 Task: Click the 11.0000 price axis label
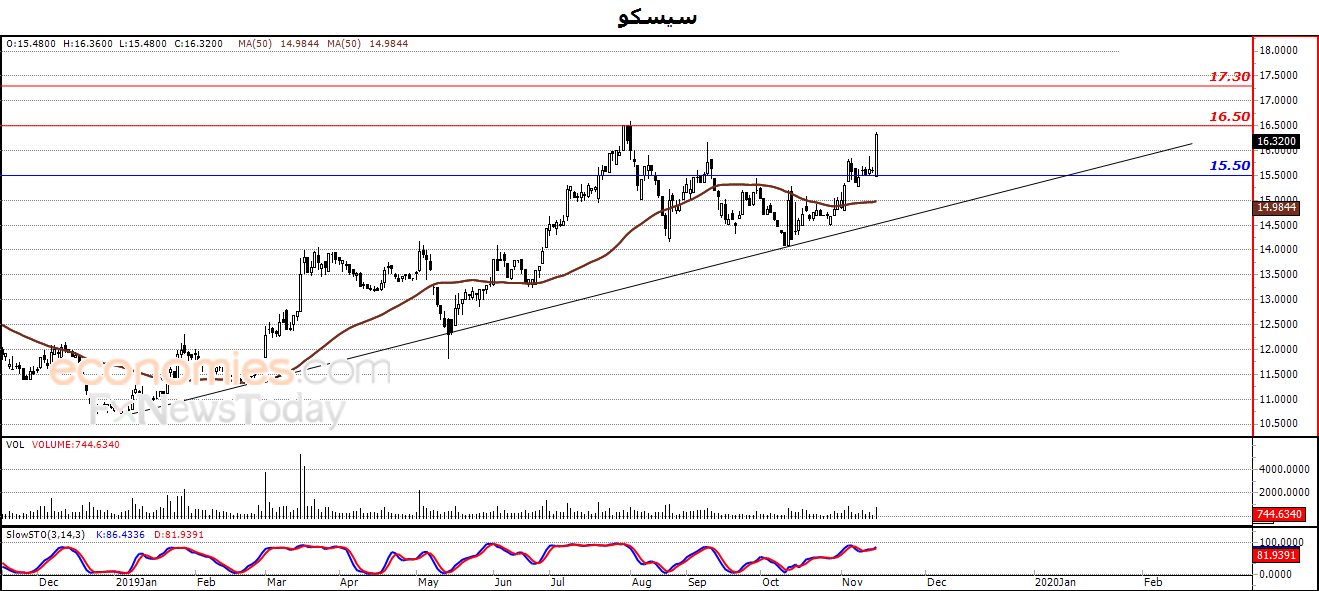tap(1278, 400)
